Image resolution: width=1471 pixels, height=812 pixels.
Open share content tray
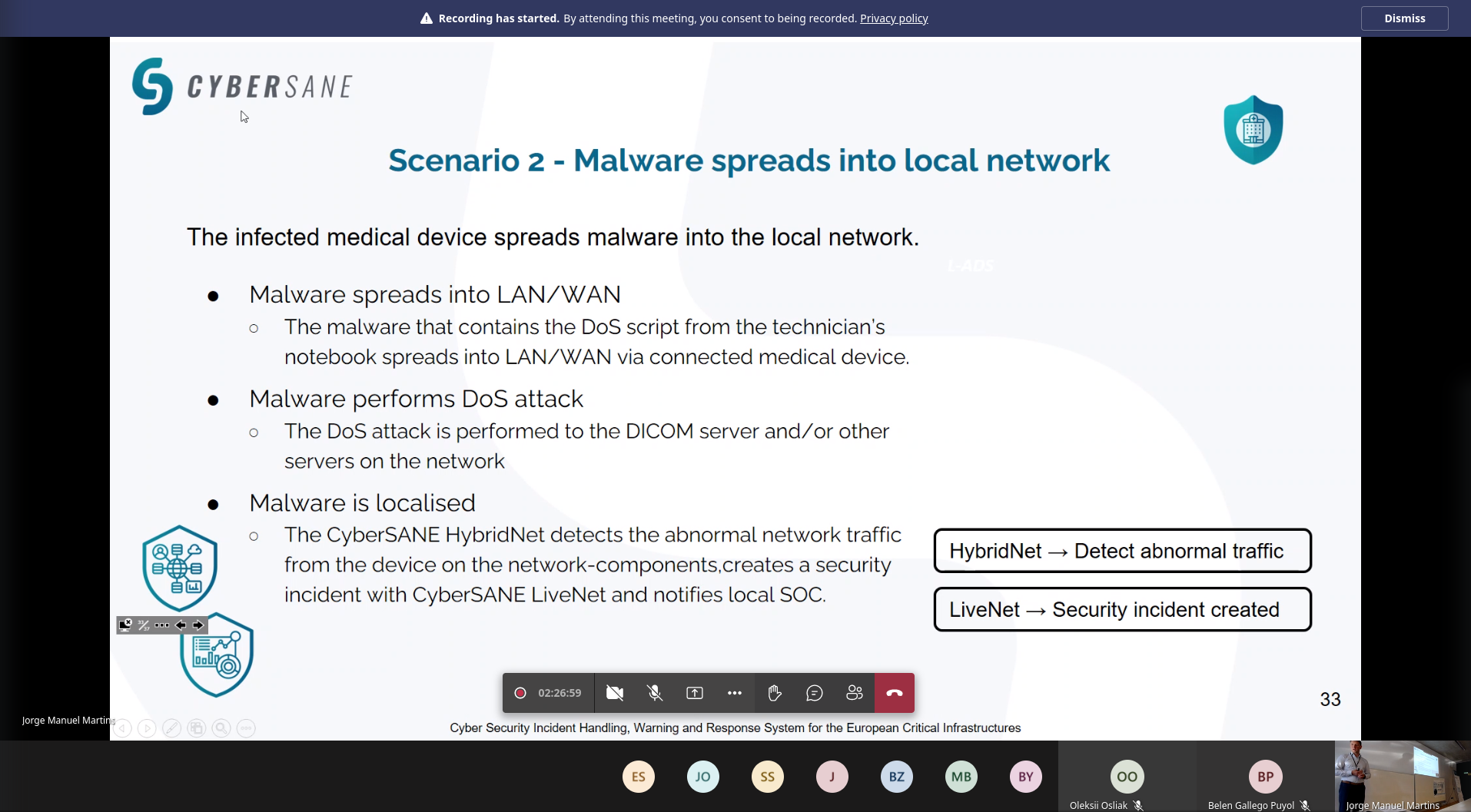click(x=695, y=693)
